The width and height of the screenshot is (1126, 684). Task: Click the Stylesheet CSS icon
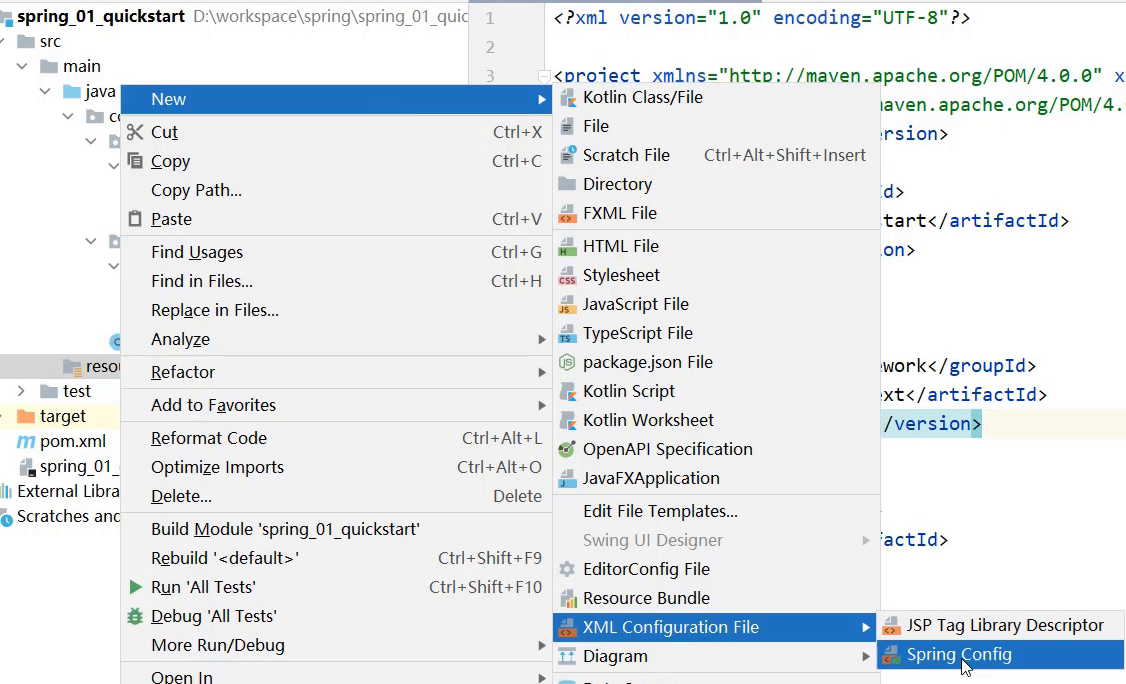click(x=567, y=275)
